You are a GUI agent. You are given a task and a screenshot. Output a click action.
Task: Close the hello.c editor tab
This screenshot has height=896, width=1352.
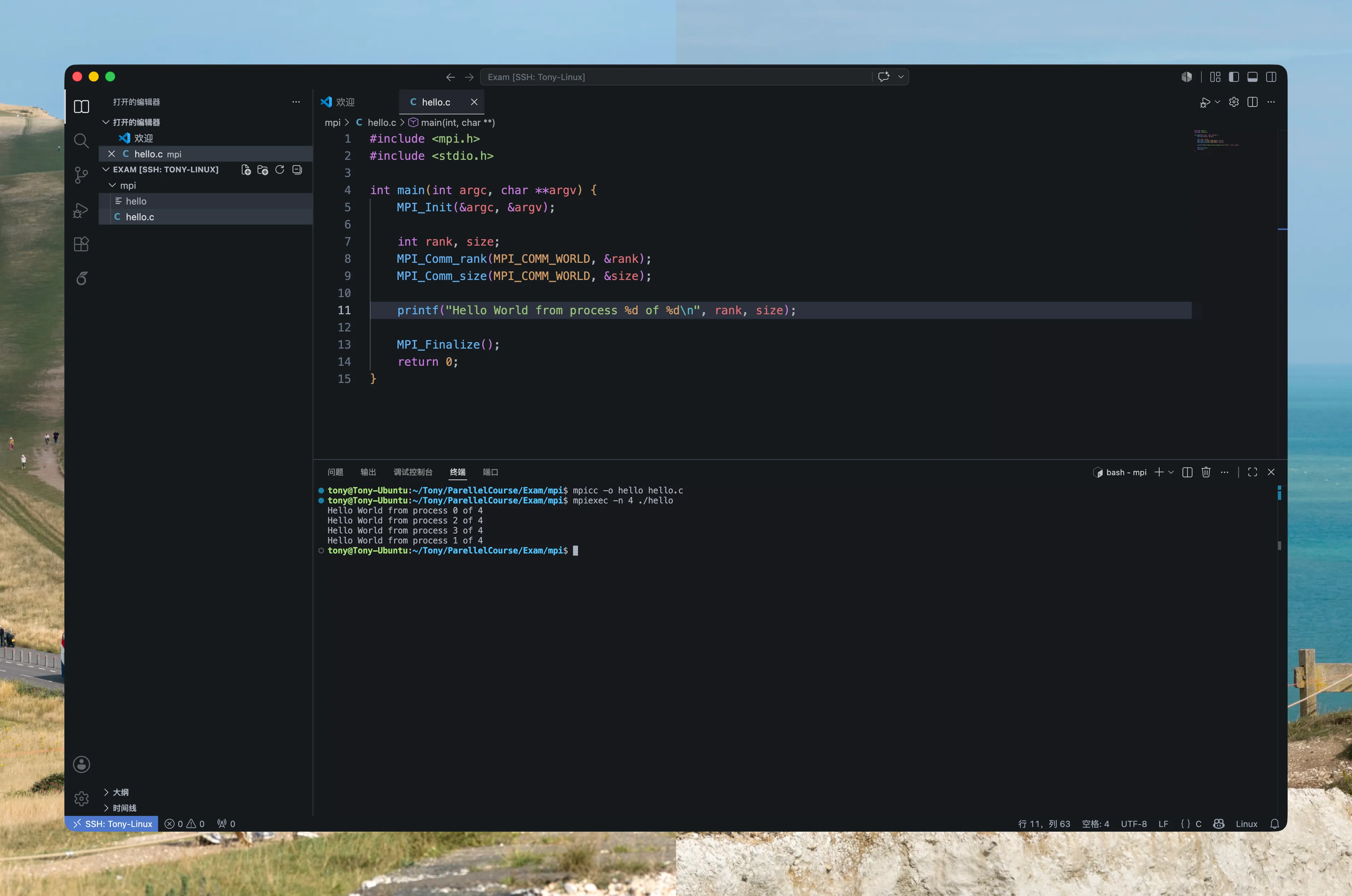click(x=474, y=102)
